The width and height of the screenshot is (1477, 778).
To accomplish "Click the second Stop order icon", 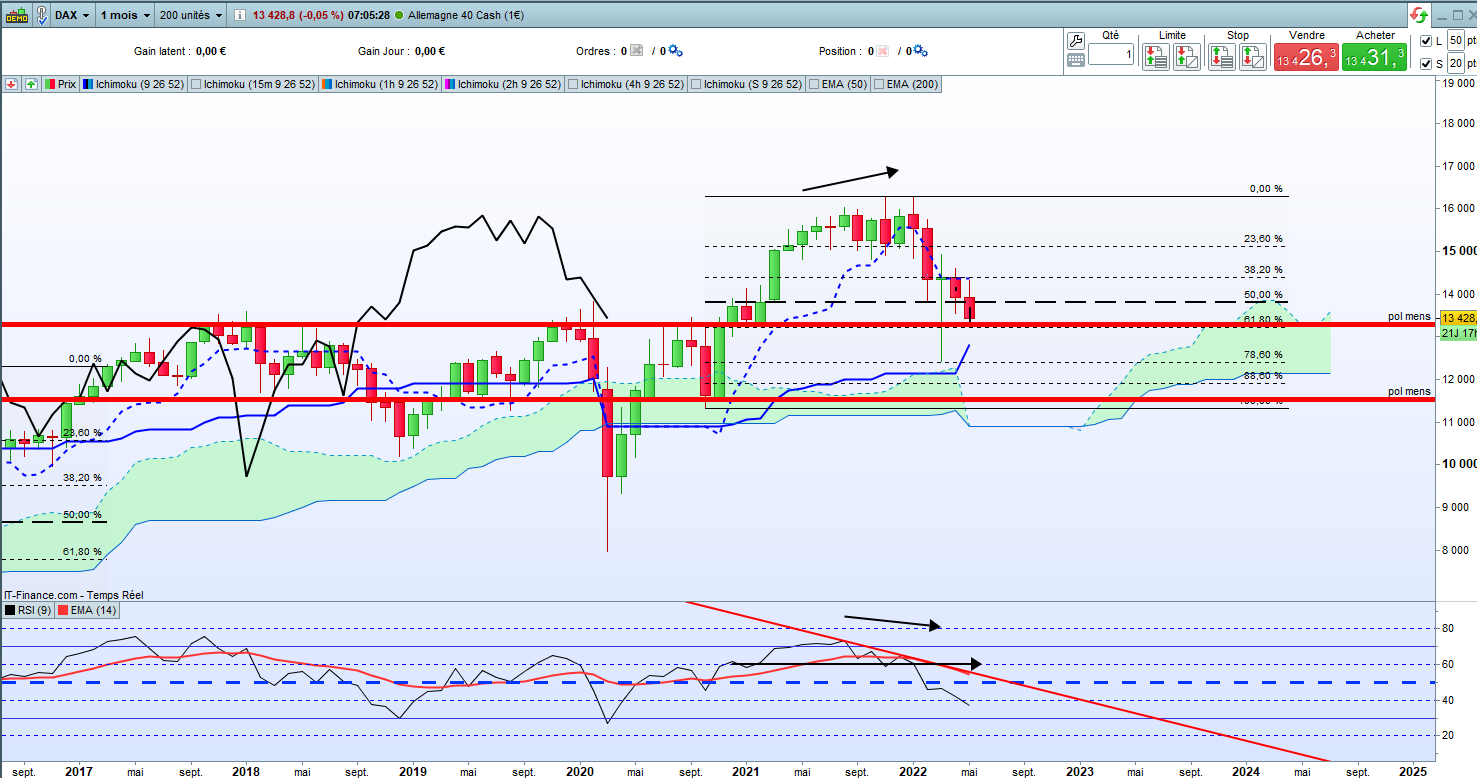I will [x=1253, y=56].
